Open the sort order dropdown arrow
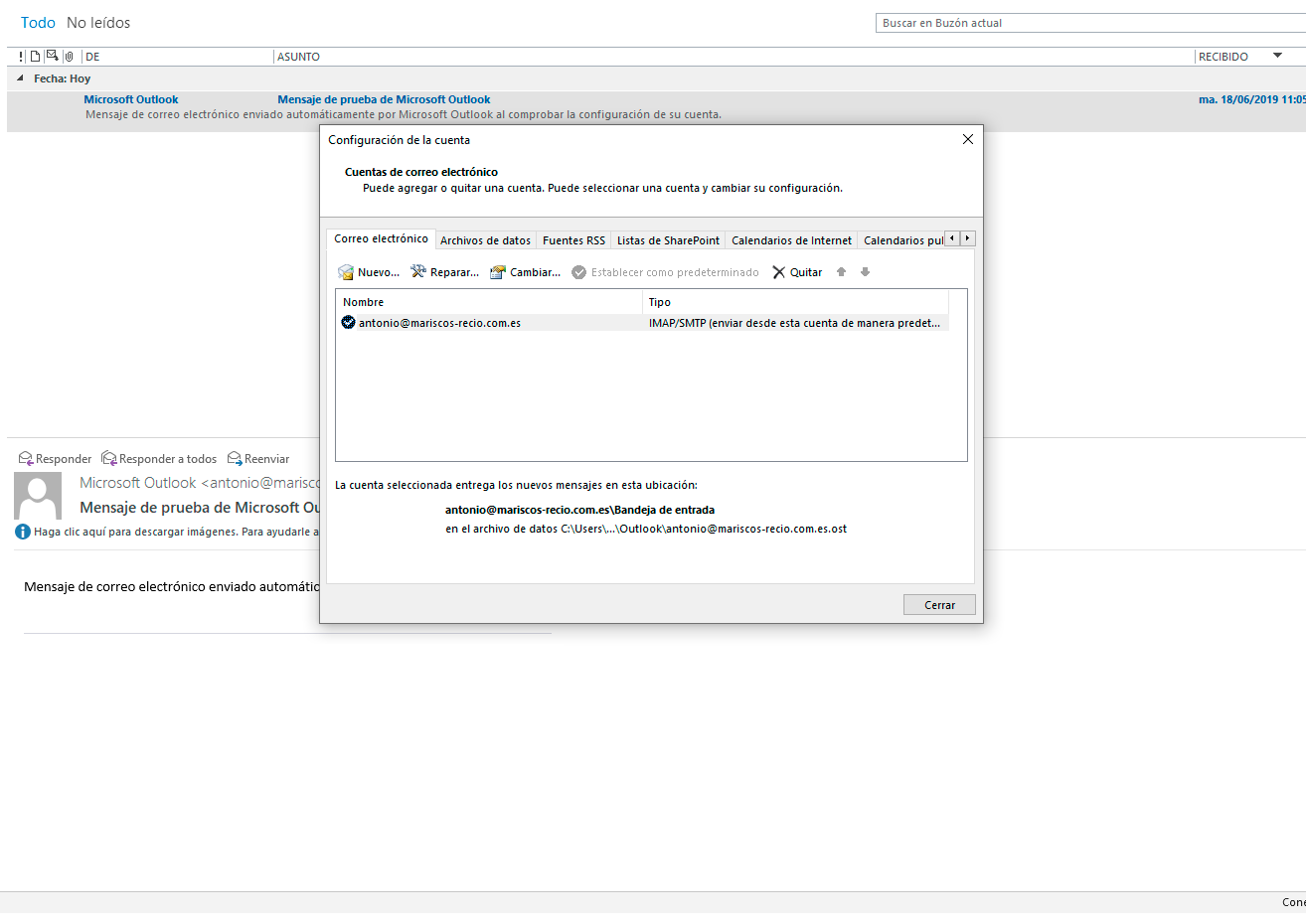Screen dimensions: 1306x924 click(1278, 56)
